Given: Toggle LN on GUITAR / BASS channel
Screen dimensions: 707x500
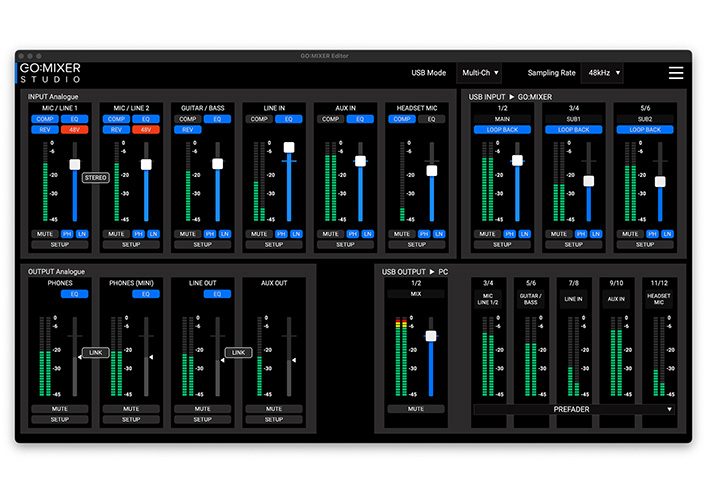Looking at the screenshot, I should click(x=225, y=234).
